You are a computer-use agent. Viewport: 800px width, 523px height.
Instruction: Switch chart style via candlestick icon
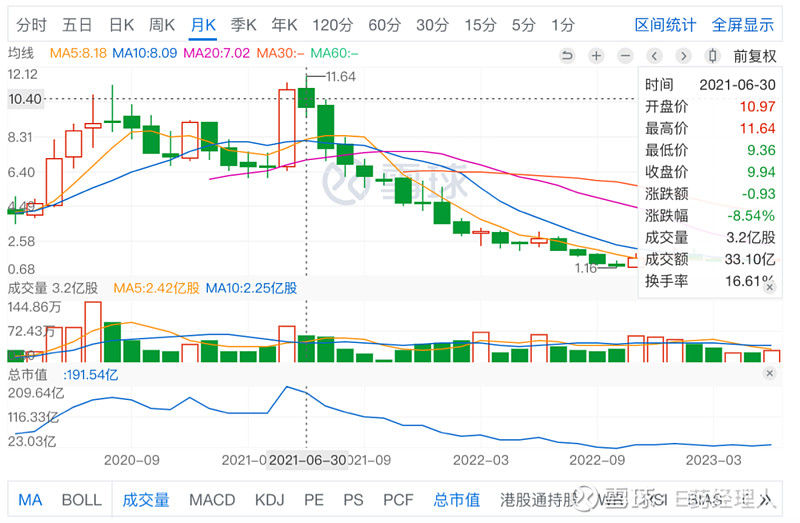(x=713, y=56)
